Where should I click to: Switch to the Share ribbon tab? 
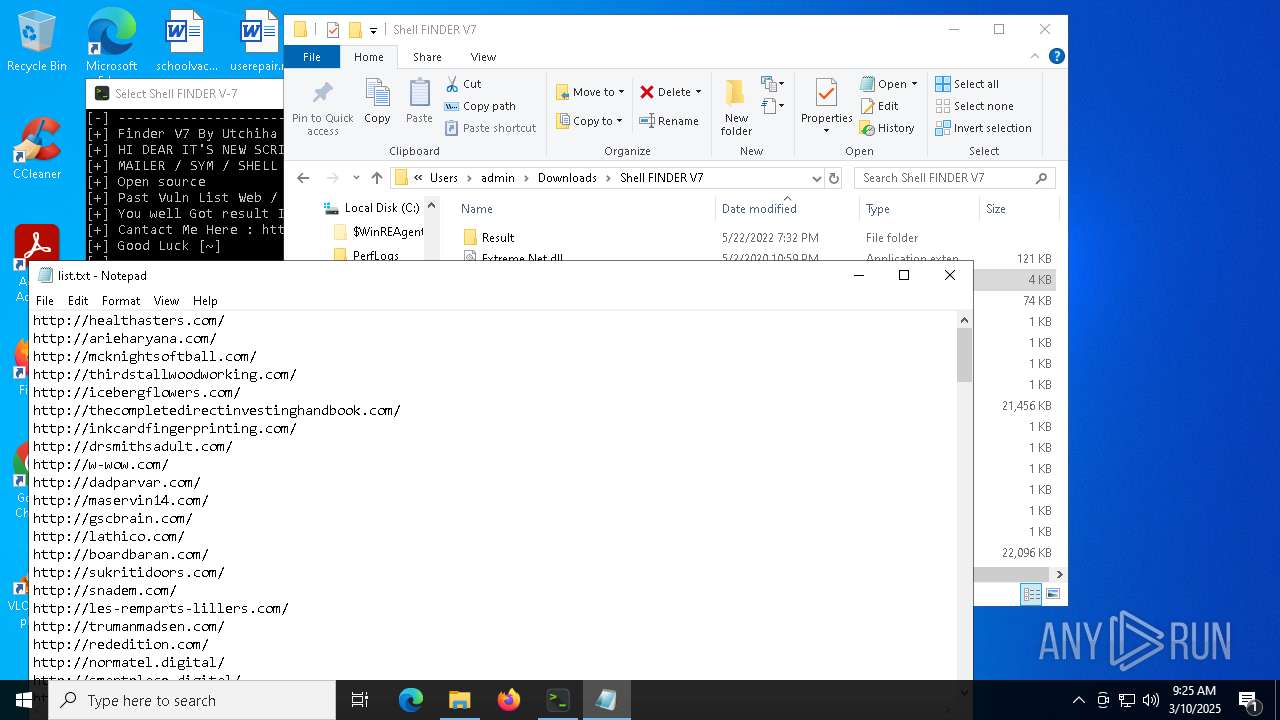point(427,57)
